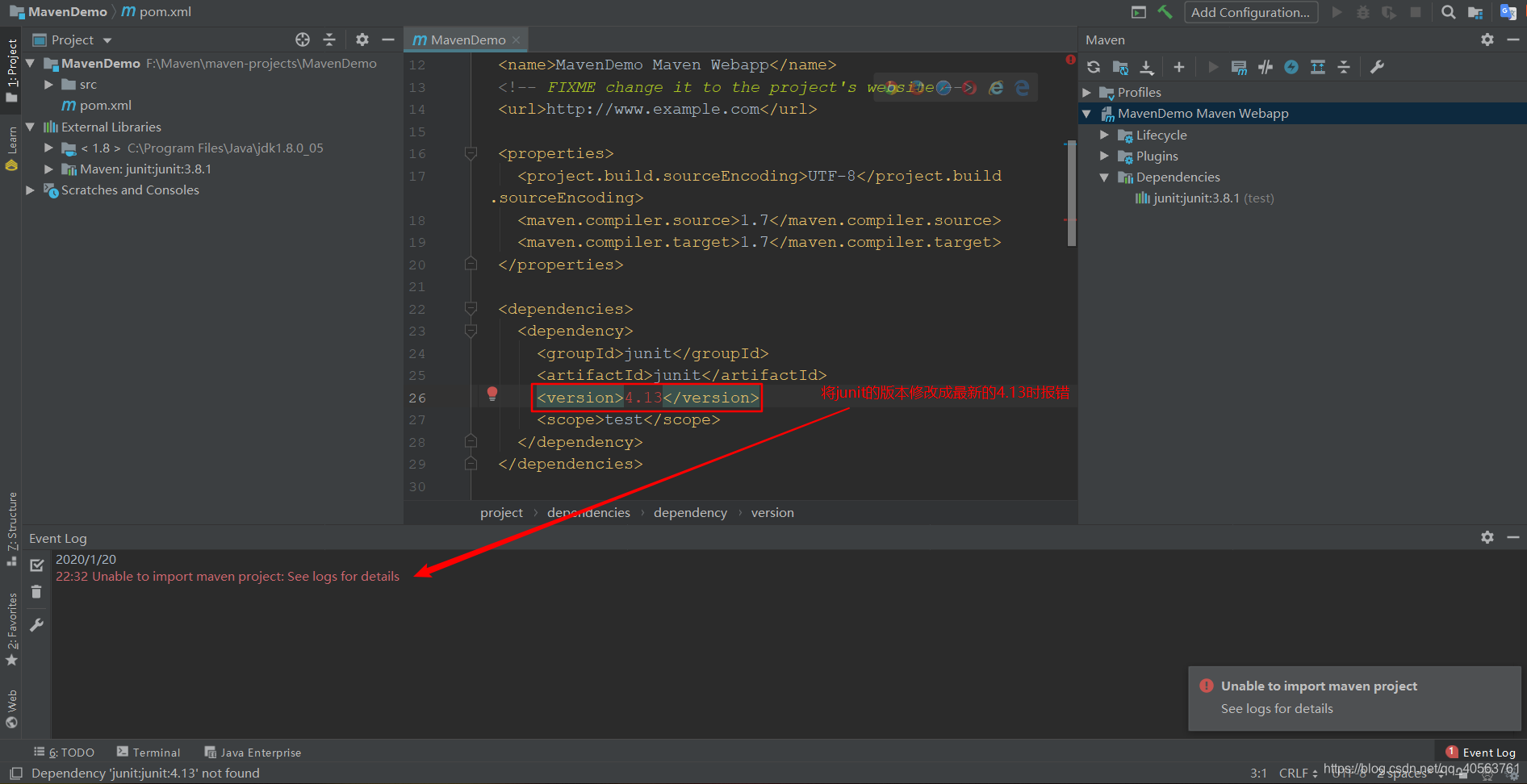The width and height of the screenshot is (1527, 784).
Task: Expand the src folder
Action: [48, 84]
